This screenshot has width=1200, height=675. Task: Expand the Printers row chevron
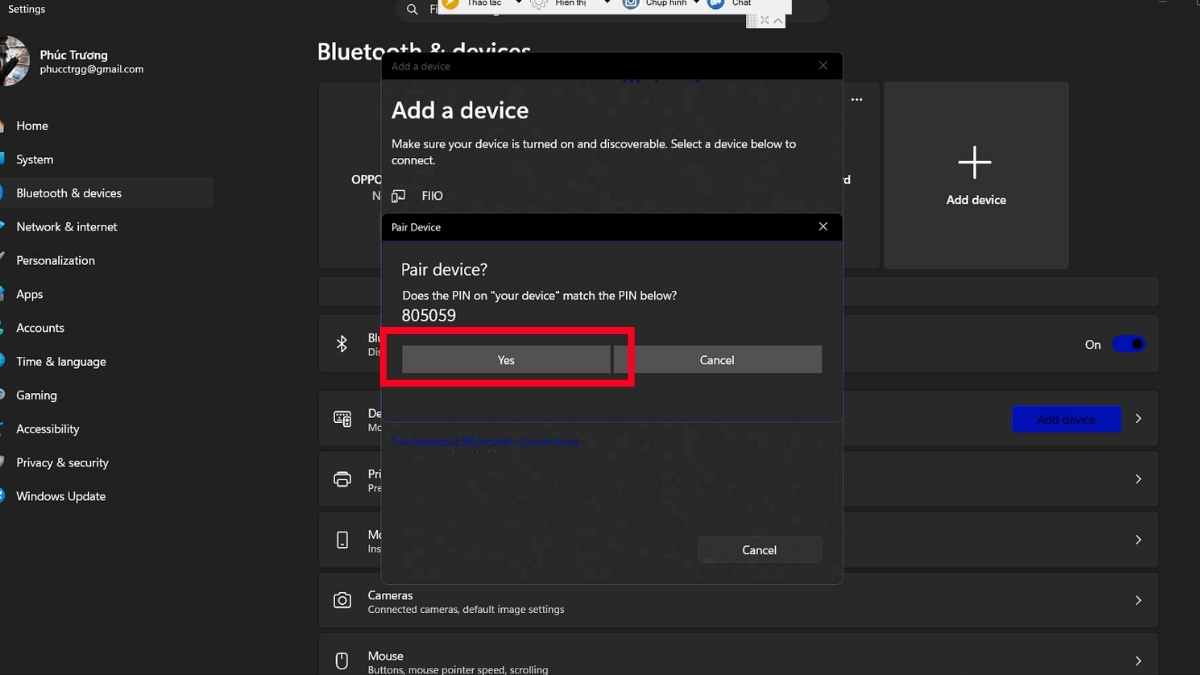point(1138,479)
